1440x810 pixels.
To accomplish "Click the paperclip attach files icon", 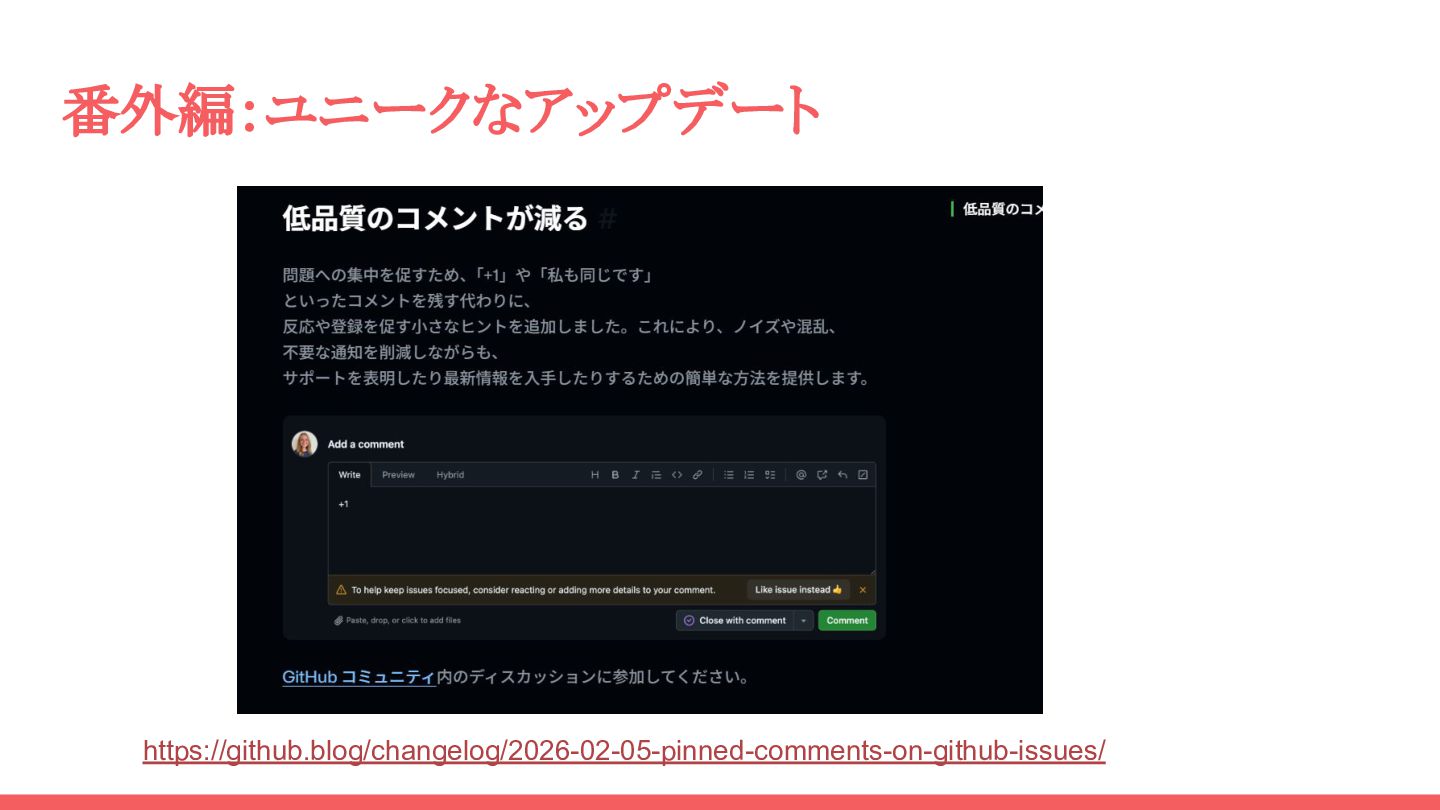I will [x=339, y=620].
